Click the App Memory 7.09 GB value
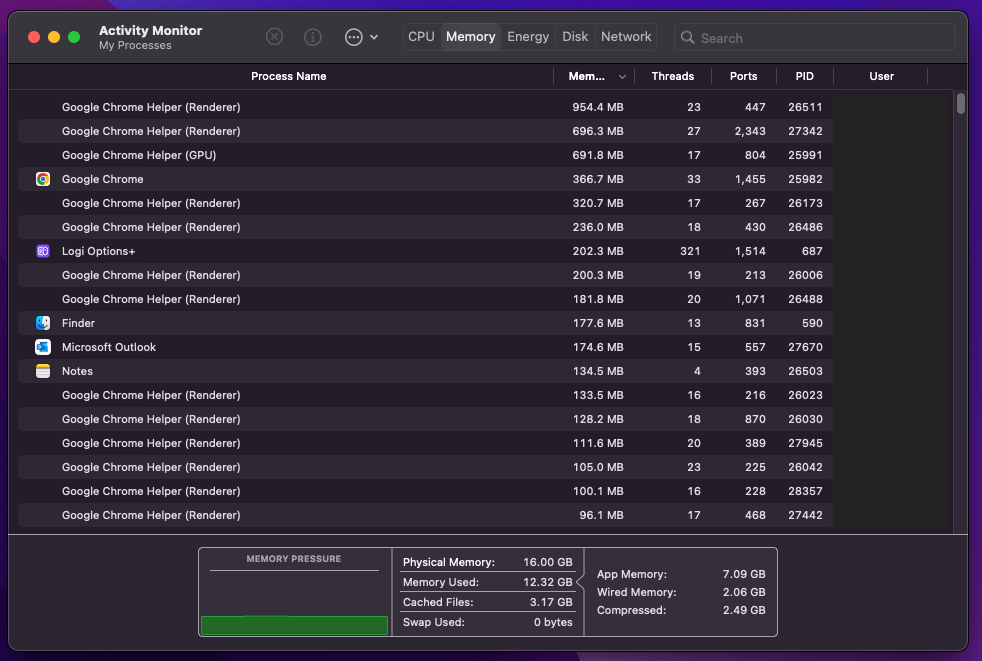 (744, 574)
